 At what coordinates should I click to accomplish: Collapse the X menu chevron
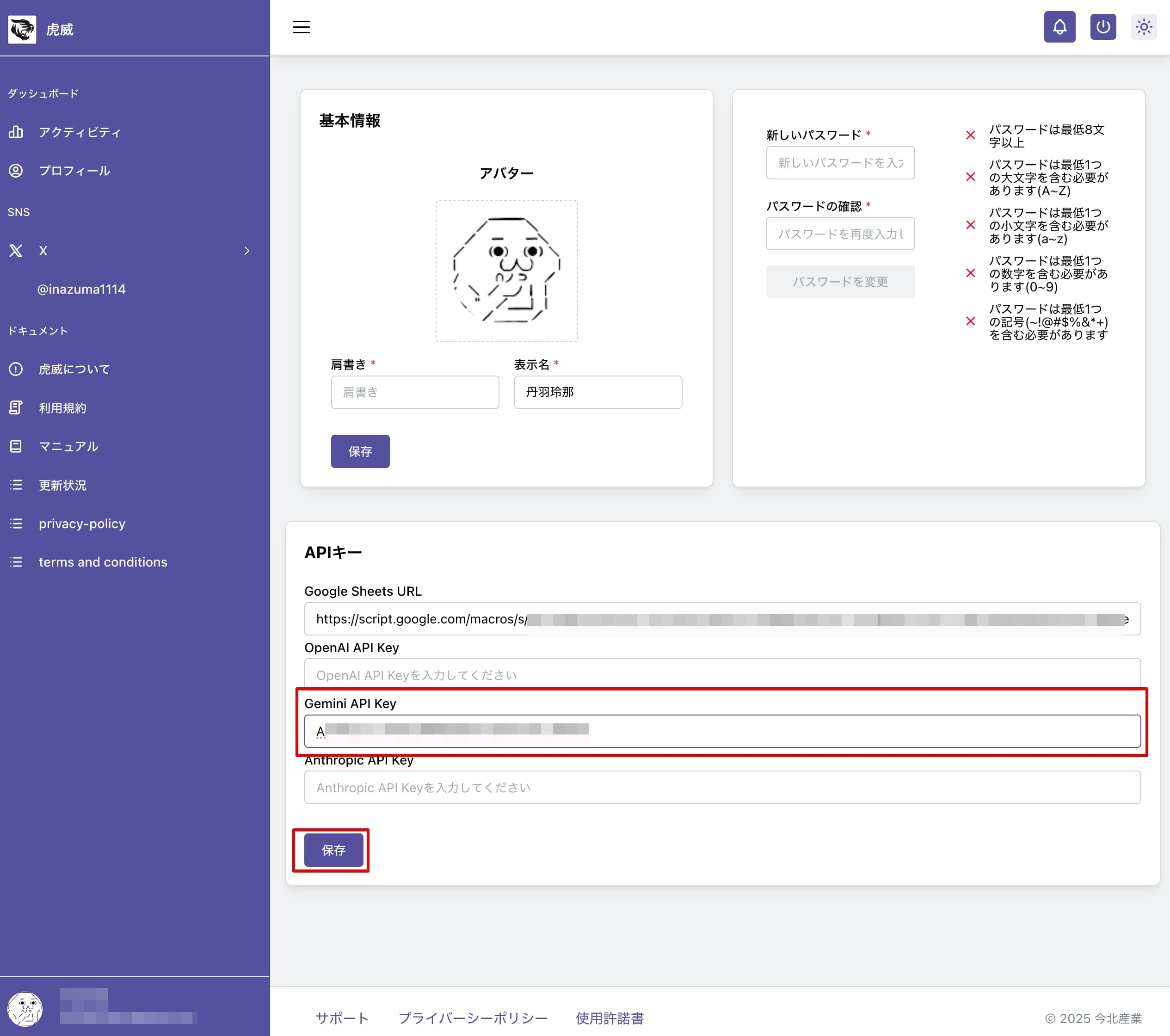pos(246,251)
